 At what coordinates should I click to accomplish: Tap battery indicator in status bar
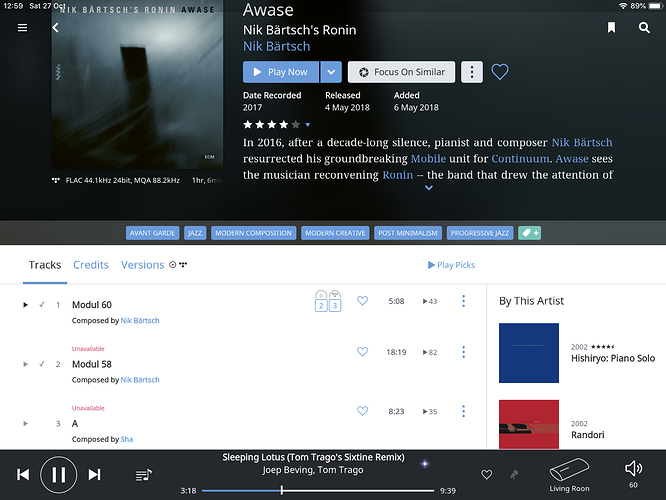tap(655, 6)
